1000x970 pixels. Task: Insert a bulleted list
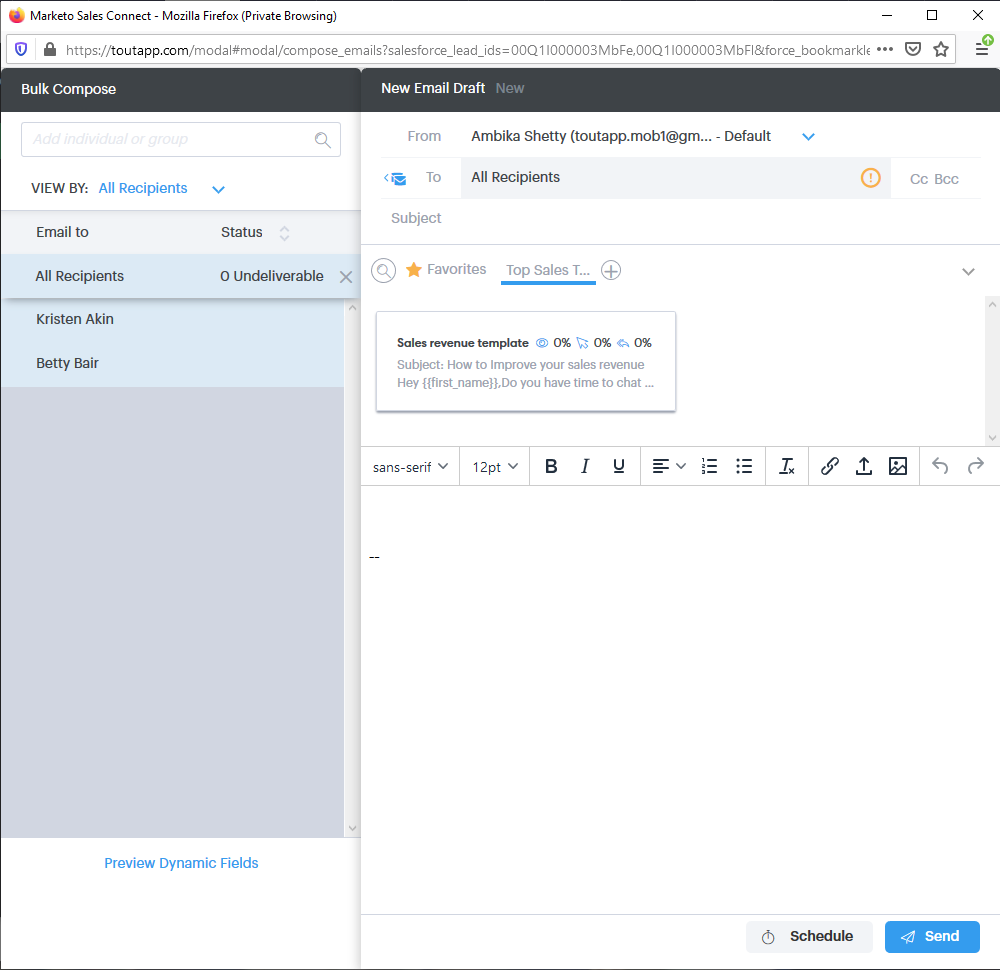pyautogui.click(x=744, y=466)
